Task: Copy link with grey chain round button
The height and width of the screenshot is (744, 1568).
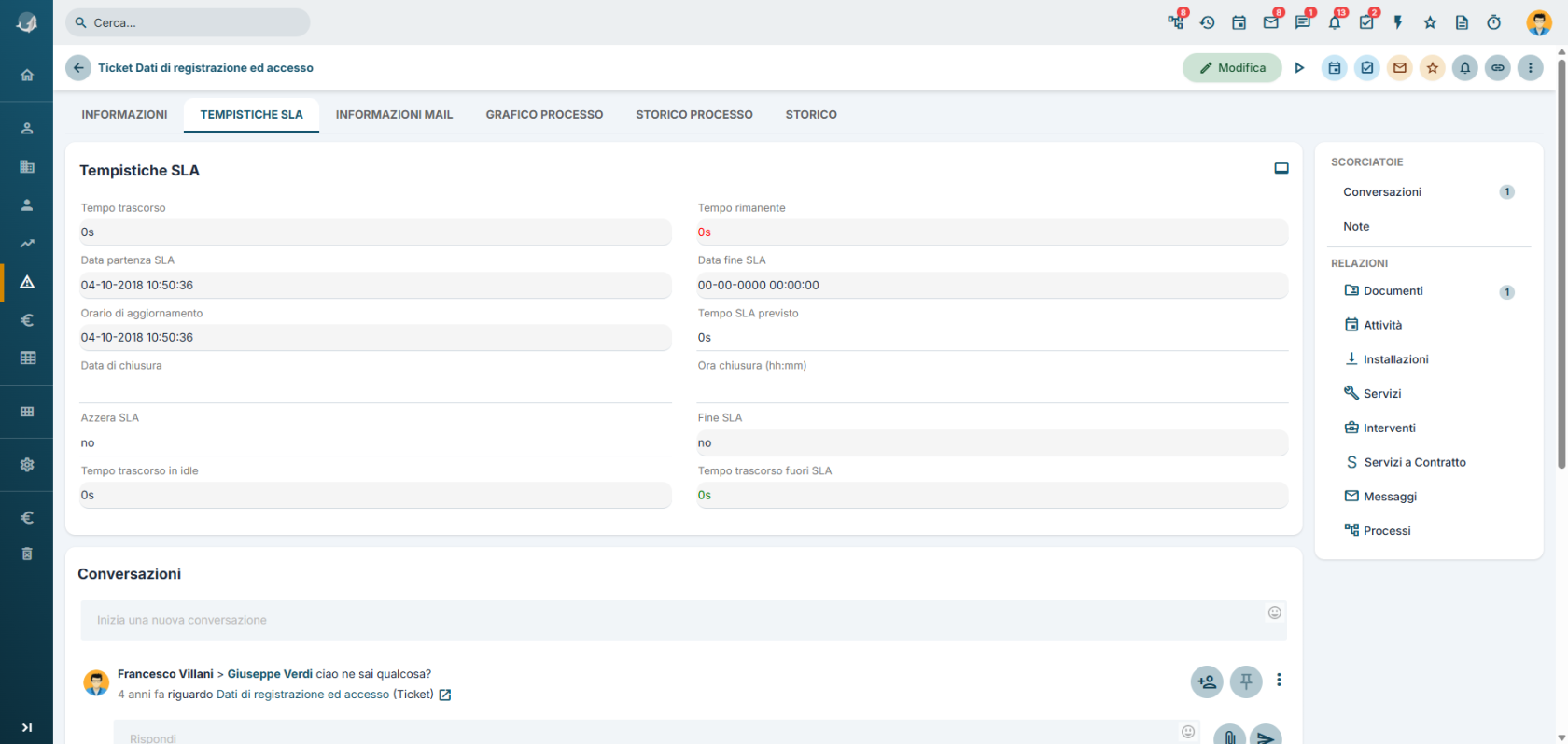Action: click(x=1498, y=67)
